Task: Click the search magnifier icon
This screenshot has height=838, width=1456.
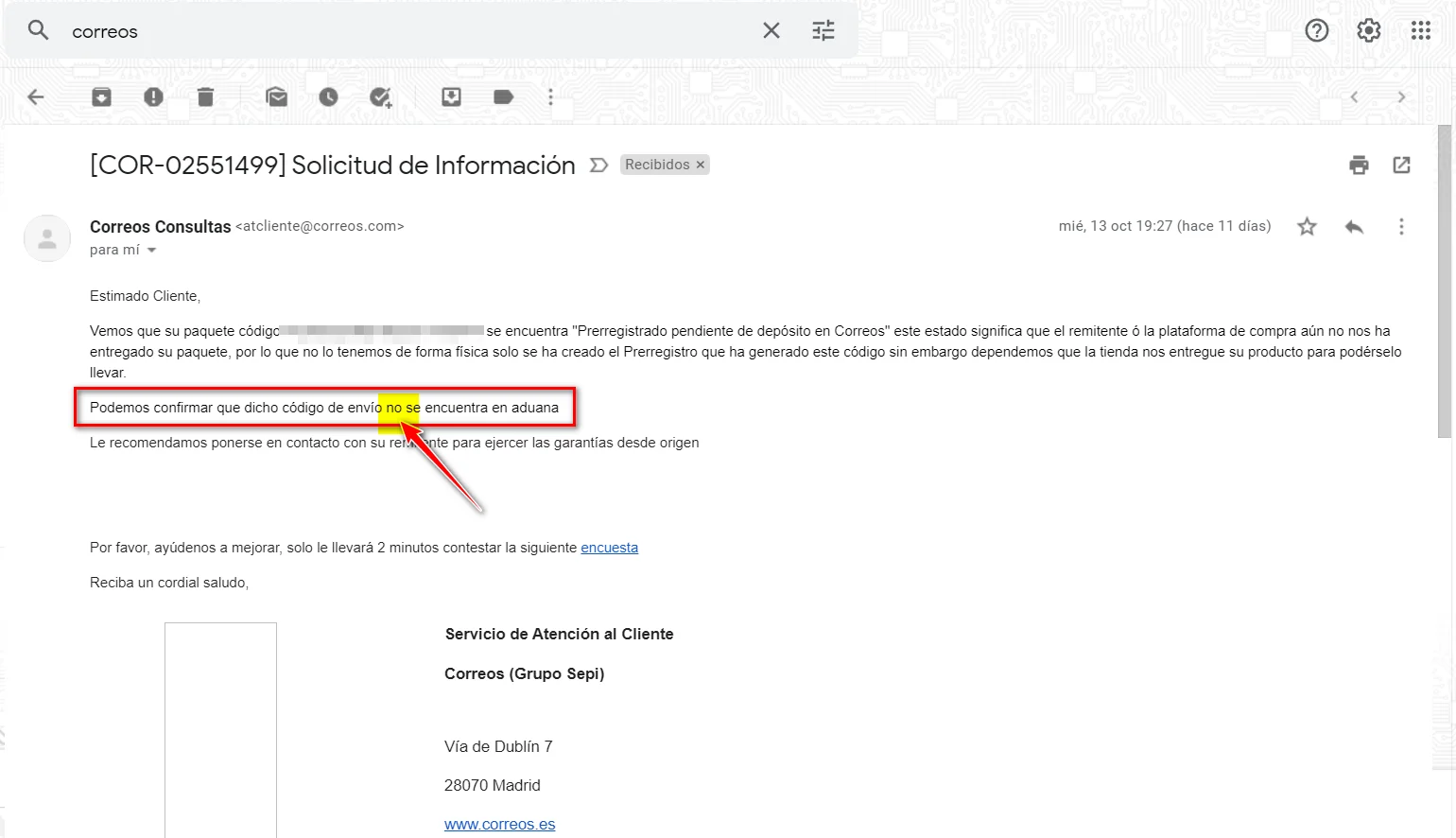Action: [x=38, y=31]
